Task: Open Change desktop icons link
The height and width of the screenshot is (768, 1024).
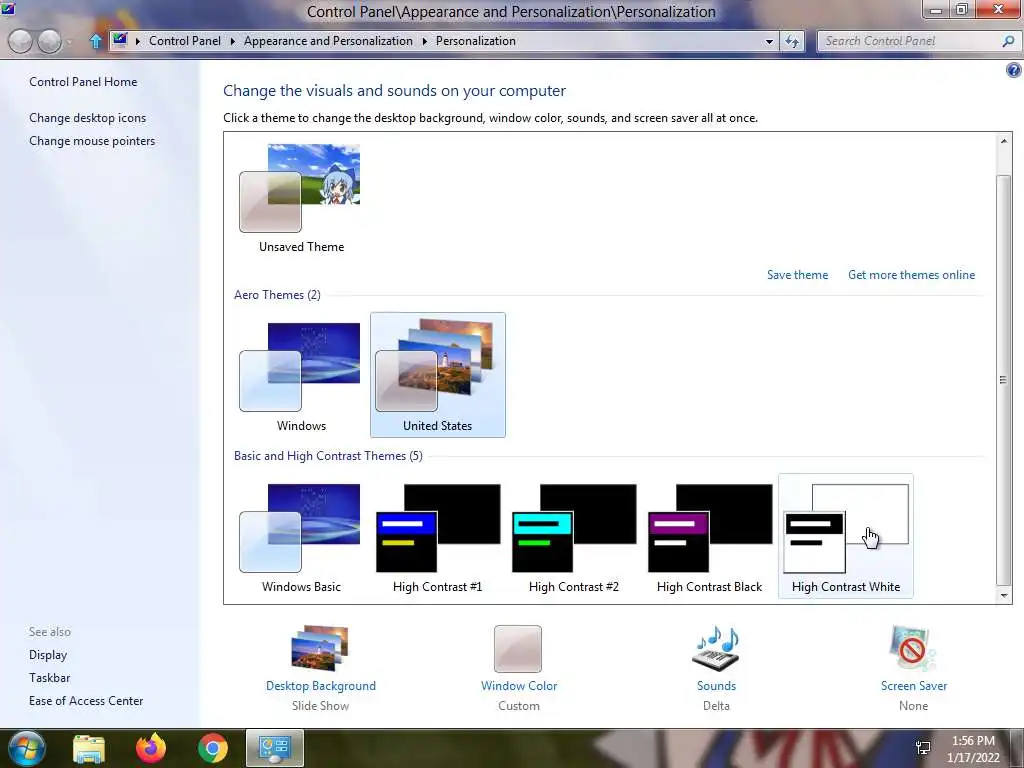Action: [x=88, y=118]
